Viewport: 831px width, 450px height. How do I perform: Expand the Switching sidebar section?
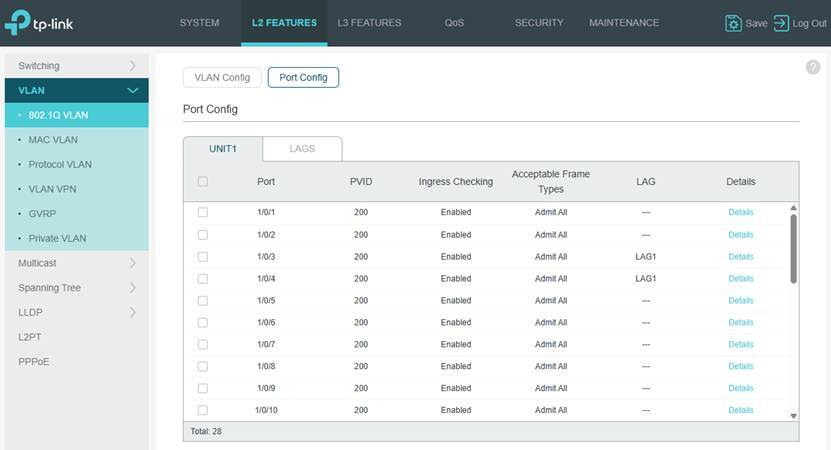point(132,66)
